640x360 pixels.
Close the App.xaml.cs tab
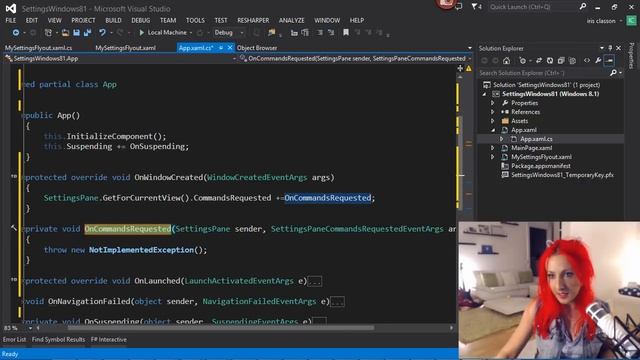point(230,48)
